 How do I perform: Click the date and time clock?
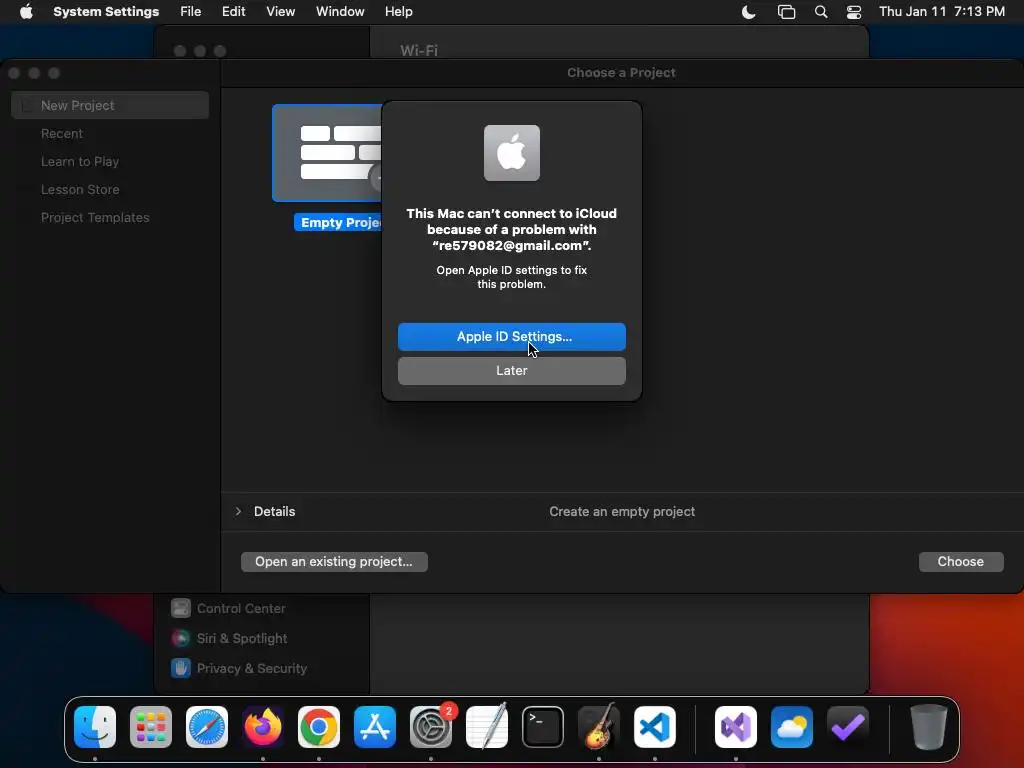[942, 12]
